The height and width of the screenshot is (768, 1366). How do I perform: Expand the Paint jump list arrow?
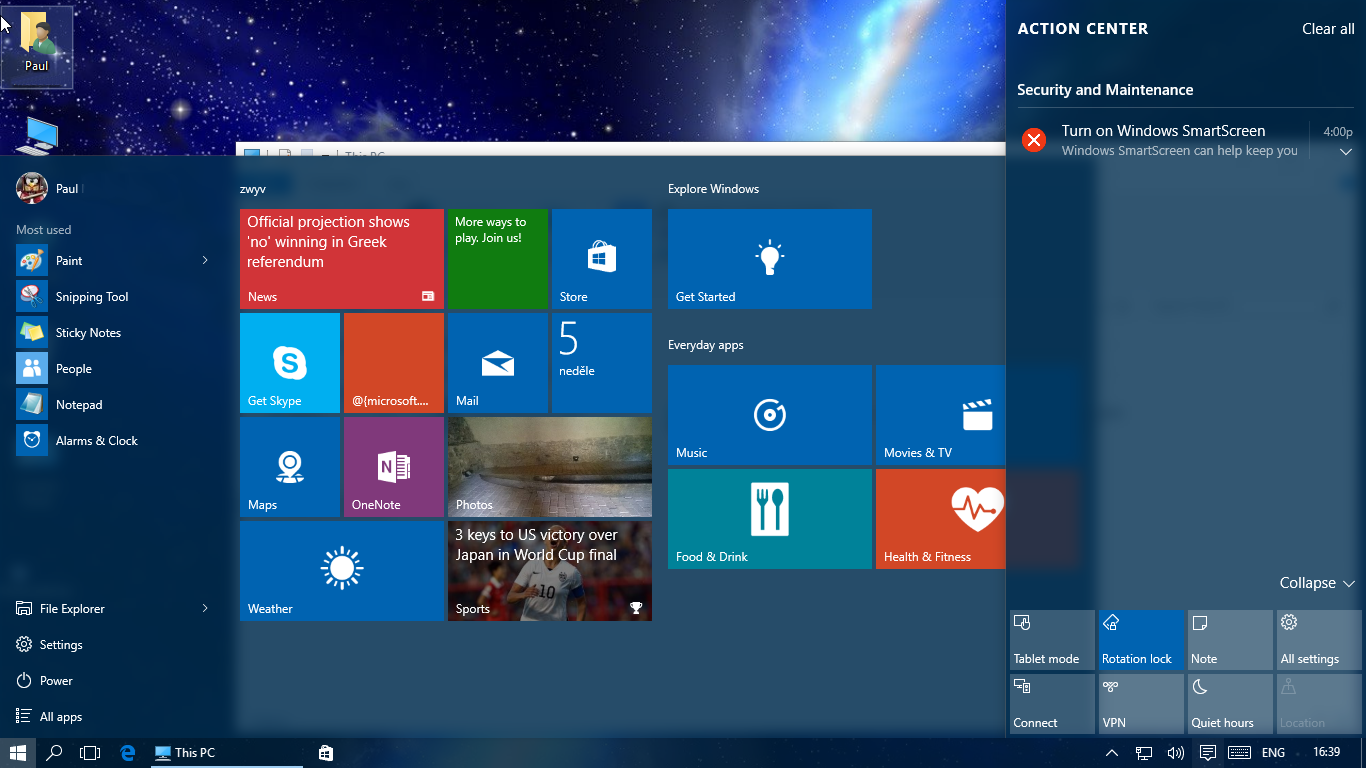[205, 260]
